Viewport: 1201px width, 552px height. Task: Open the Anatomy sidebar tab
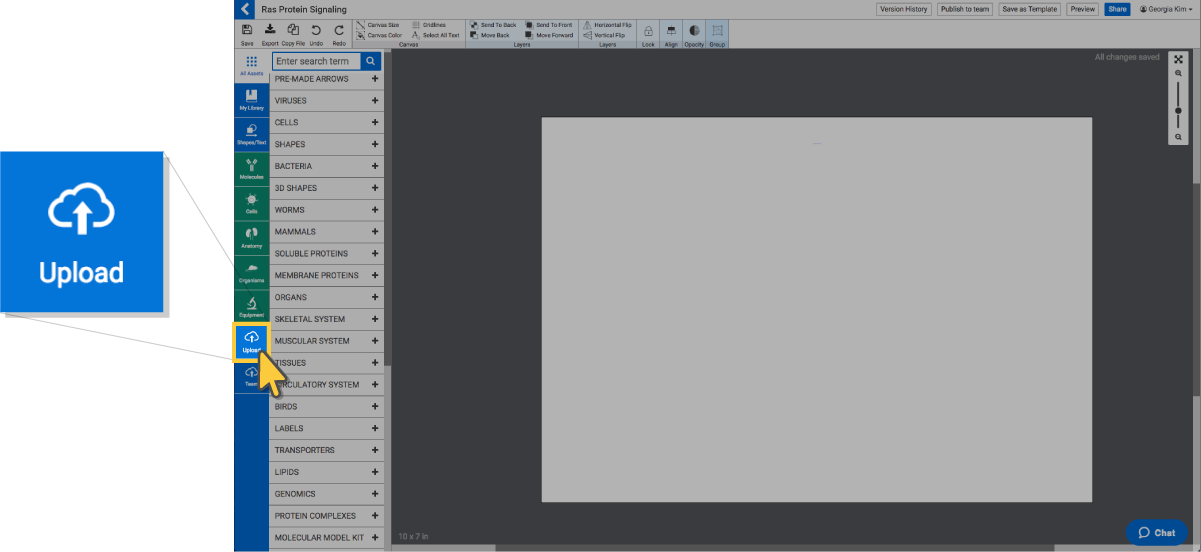click(x=251, y=238)
